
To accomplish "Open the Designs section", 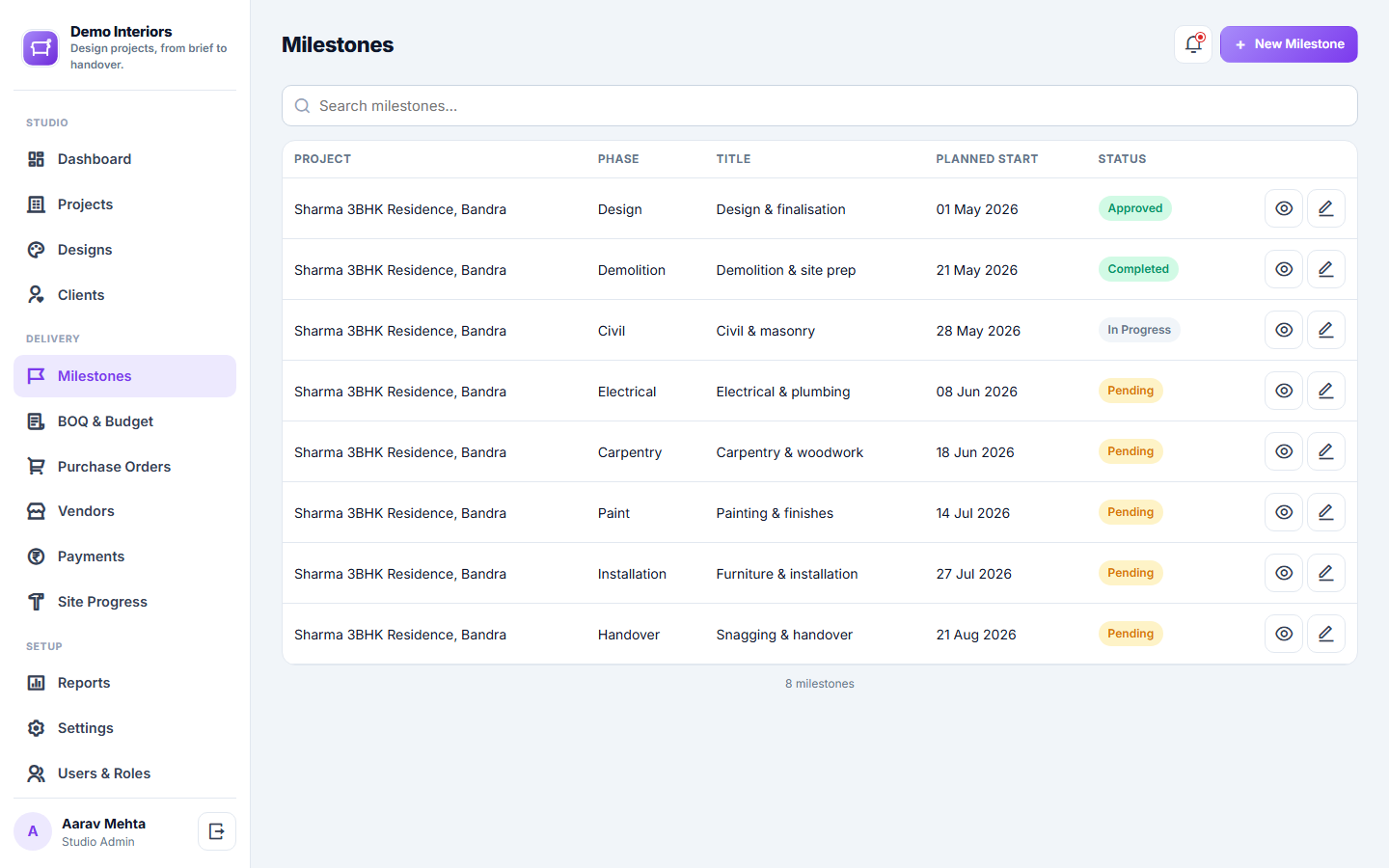I will click(124, 250).
